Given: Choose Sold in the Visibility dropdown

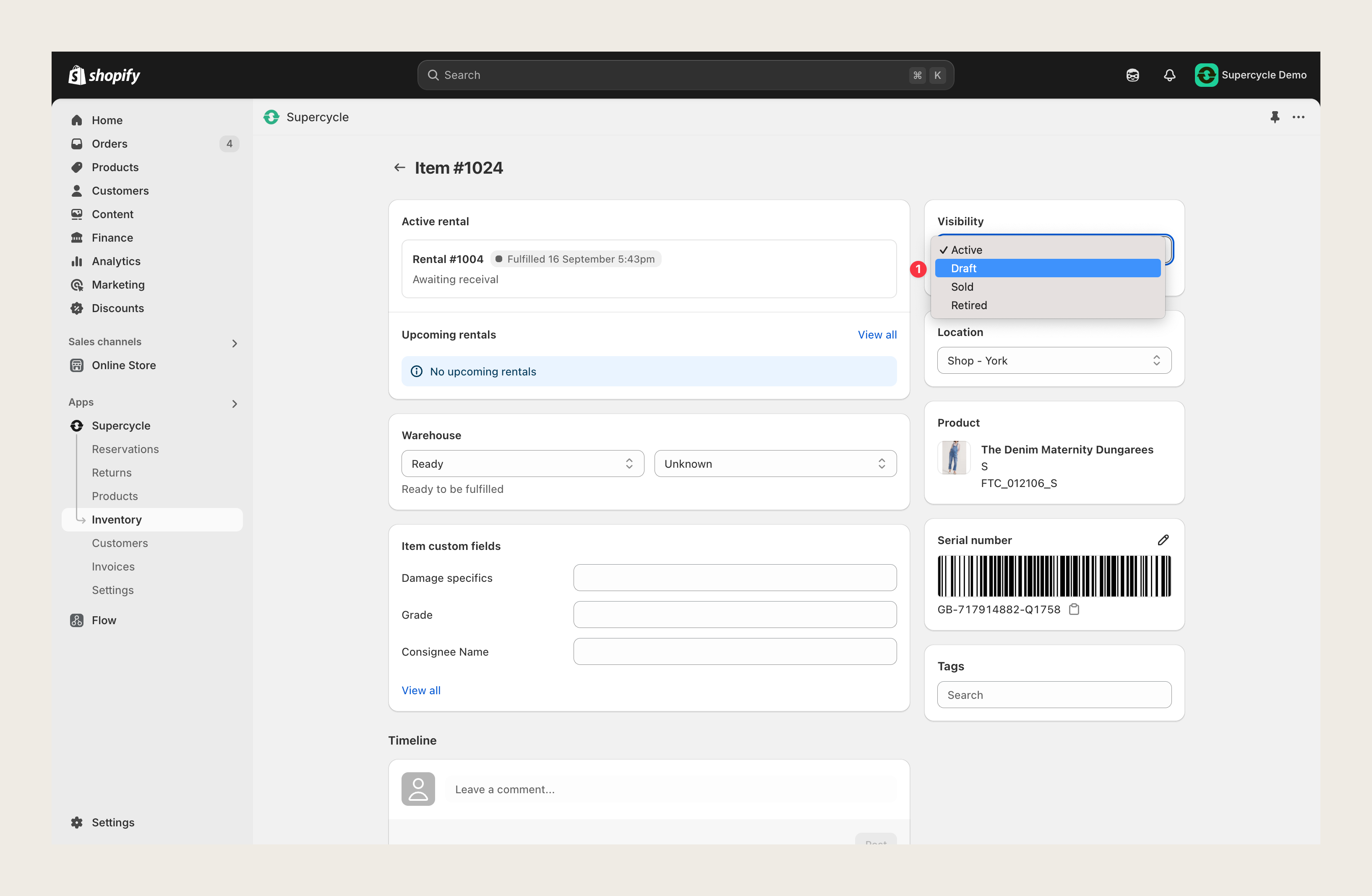Looking at the screenshot, I should point(1047,287).
